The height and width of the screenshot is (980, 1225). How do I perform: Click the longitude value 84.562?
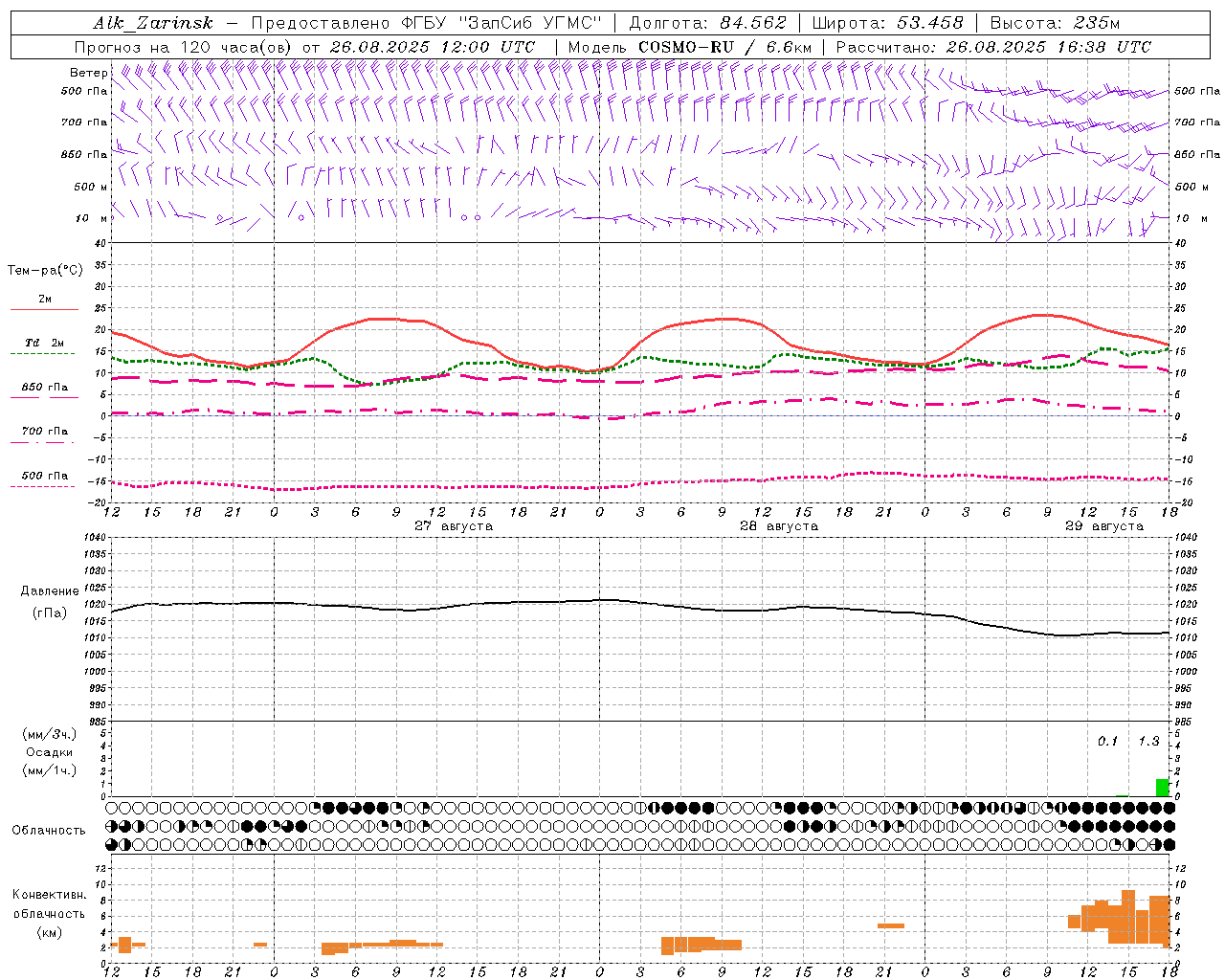753,23
